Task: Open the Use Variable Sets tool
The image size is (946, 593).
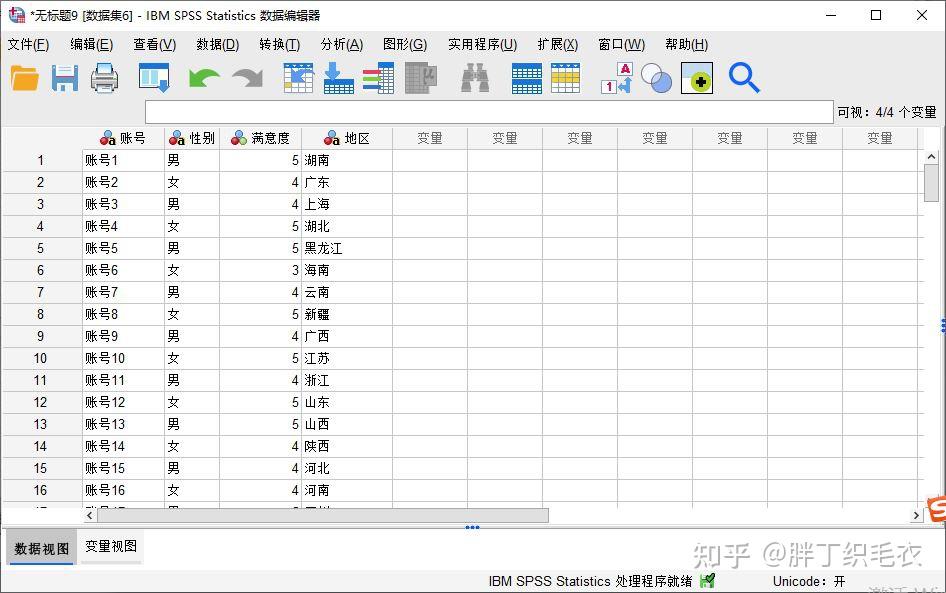Action: pyautogui.click(x=657, y=78)
